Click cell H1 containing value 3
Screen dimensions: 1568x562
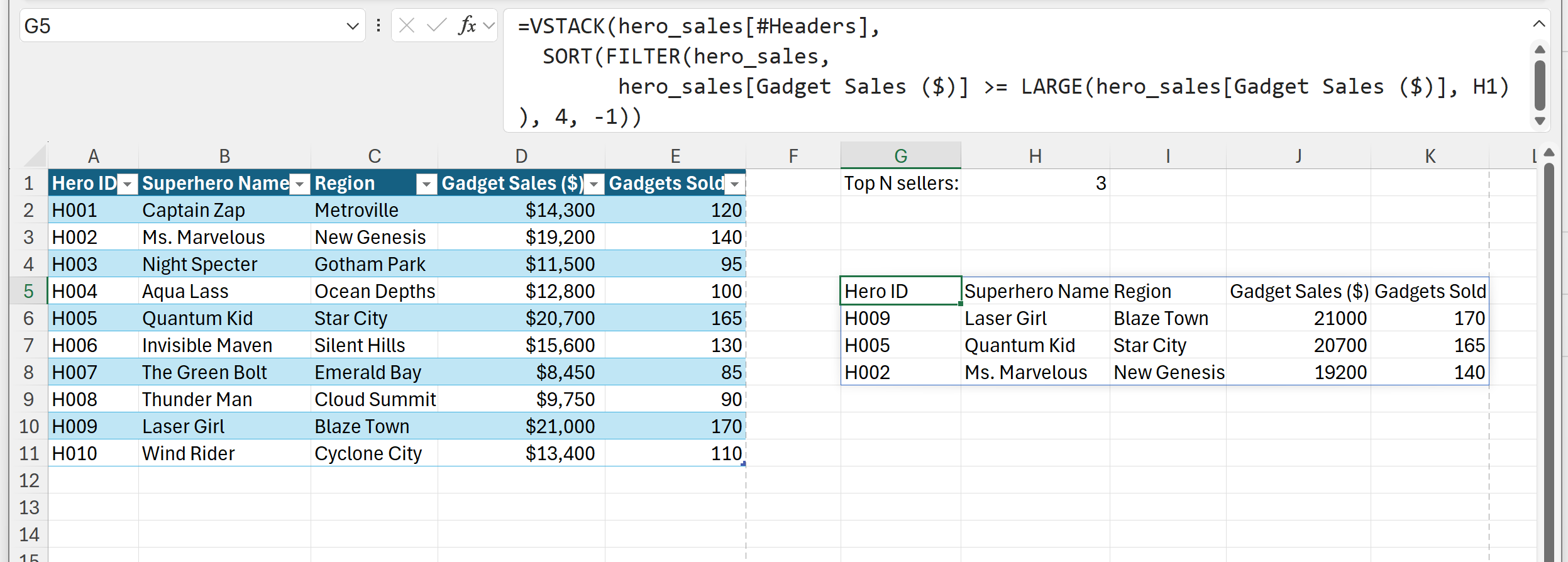click(1035, 183)
